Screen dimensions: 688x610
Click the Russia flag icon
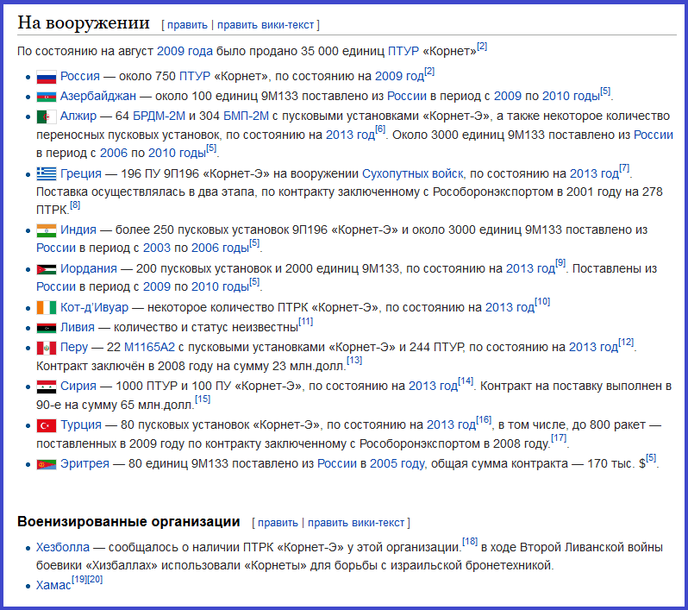[x=46, y=77]
